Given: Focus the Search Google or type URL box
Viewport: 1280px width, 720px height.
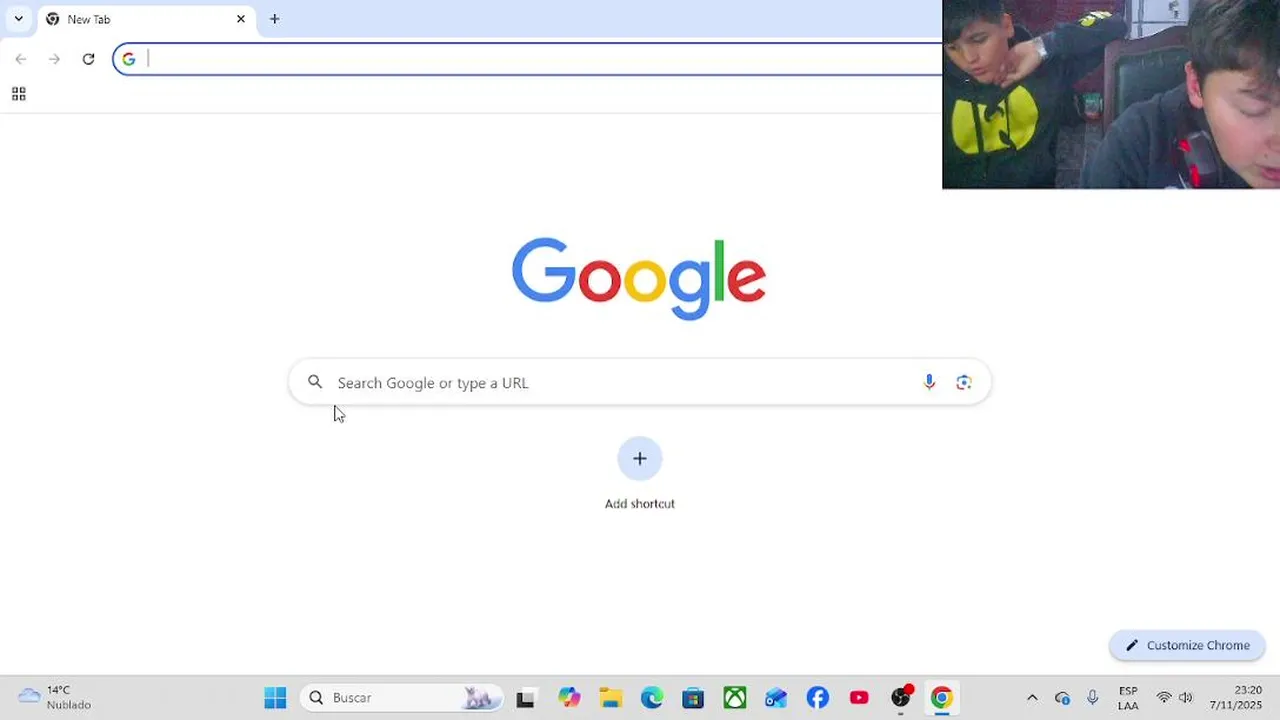Looking at the screenshot, I should click(639, 382).
